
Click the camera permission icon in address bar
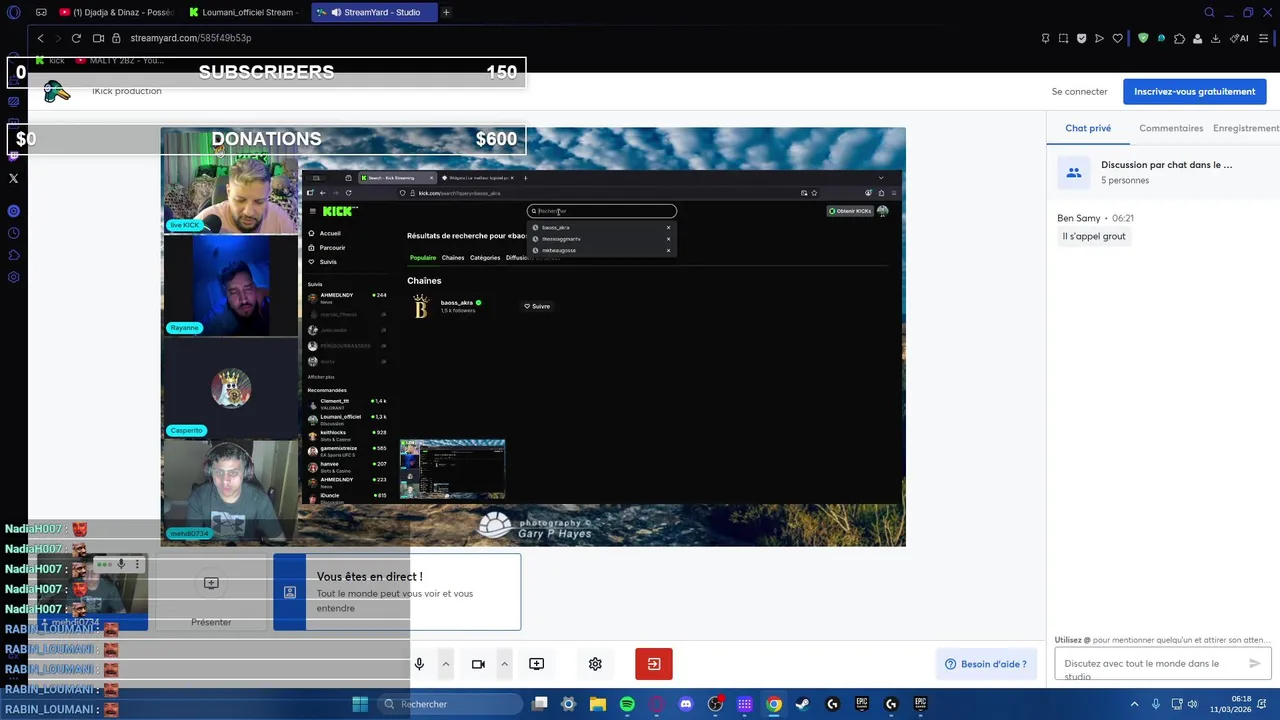pyautogui.click(x=98, y=38)
